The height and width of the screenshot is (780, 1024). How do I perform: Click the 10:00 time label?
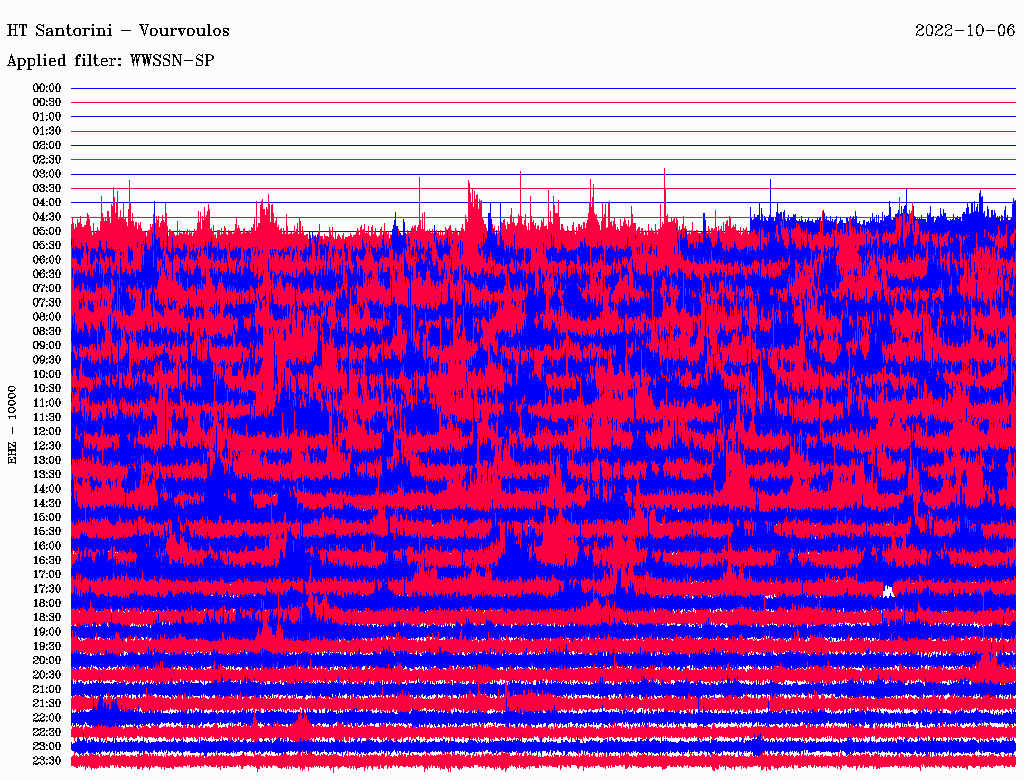click(x=47, y=374)
